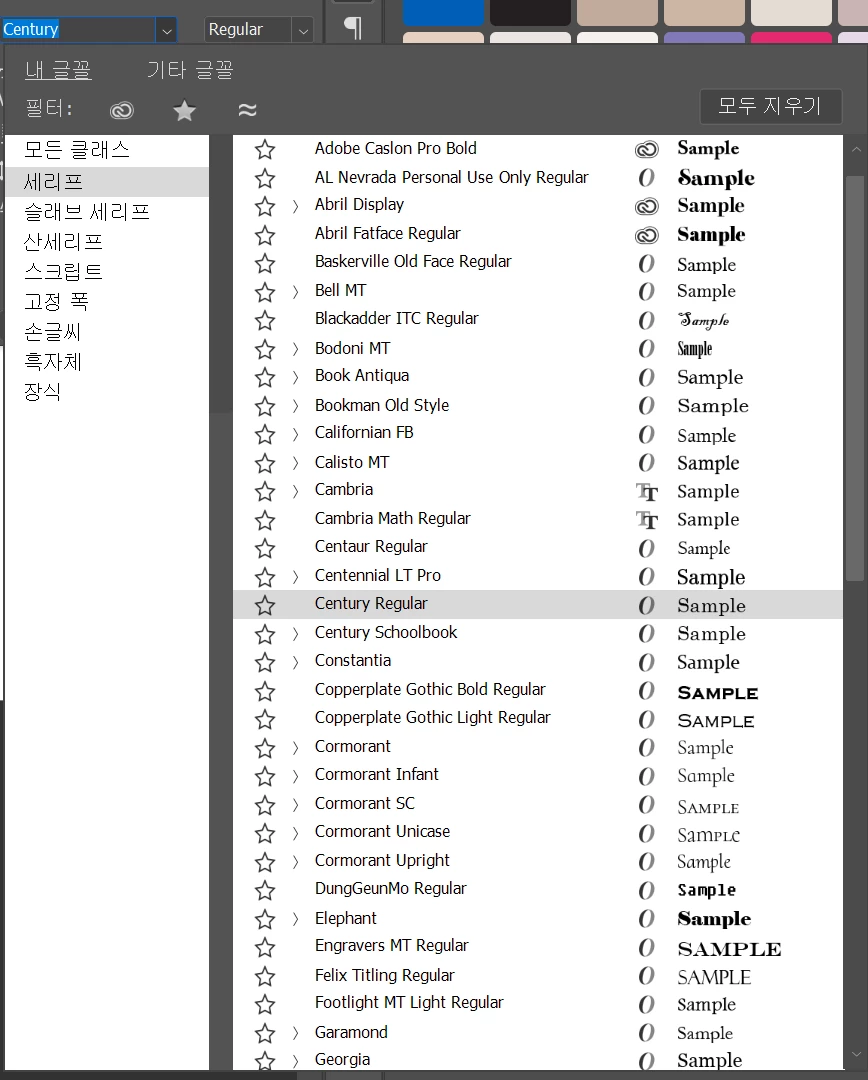Switch to the 기타 글꼴 tab
The image size is (868, 1080).
pos(190,70)
